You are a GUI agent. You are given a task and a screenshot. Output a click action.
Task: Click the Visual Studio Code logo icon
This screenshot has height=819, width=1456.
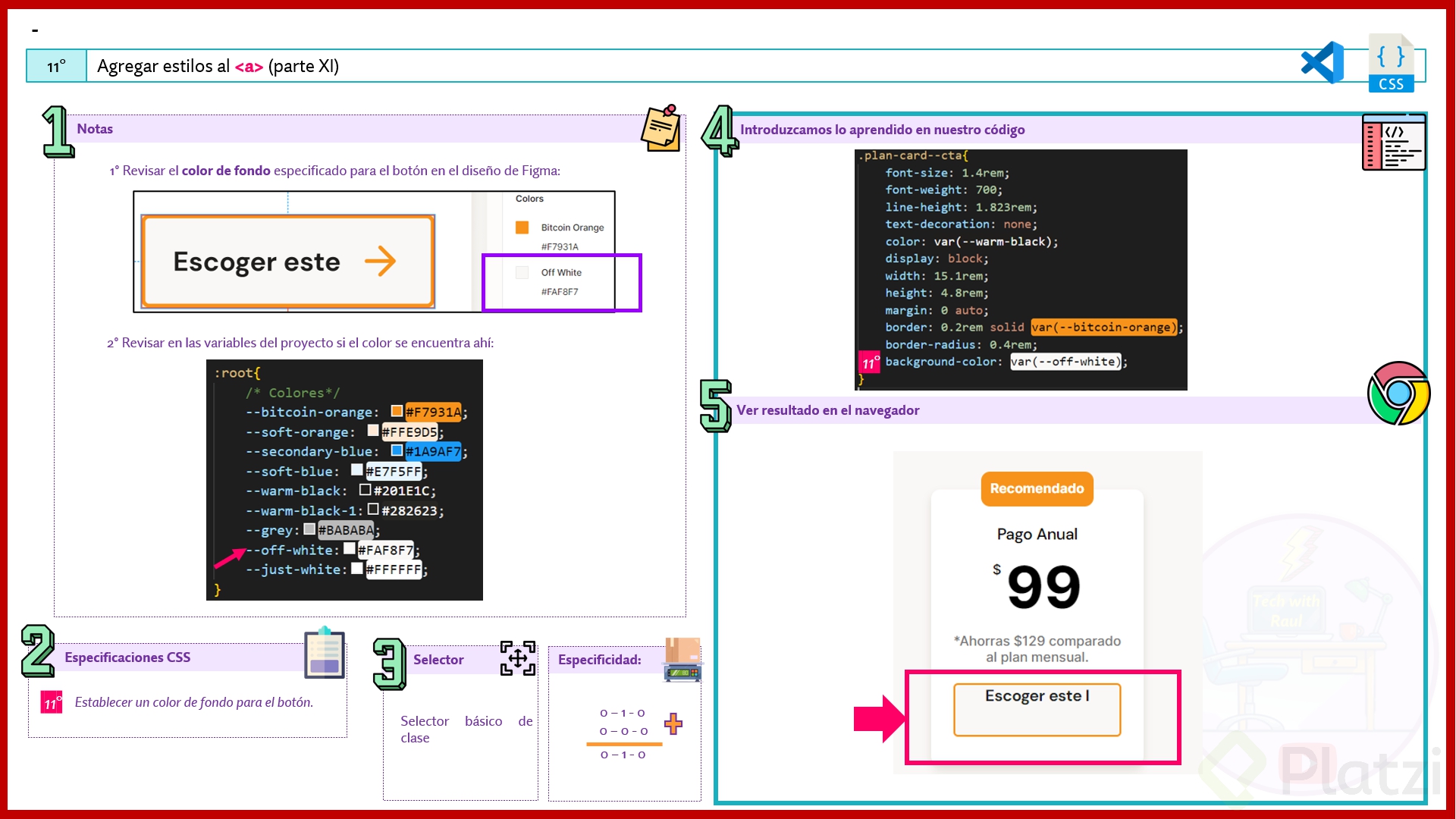[1322, 63]
